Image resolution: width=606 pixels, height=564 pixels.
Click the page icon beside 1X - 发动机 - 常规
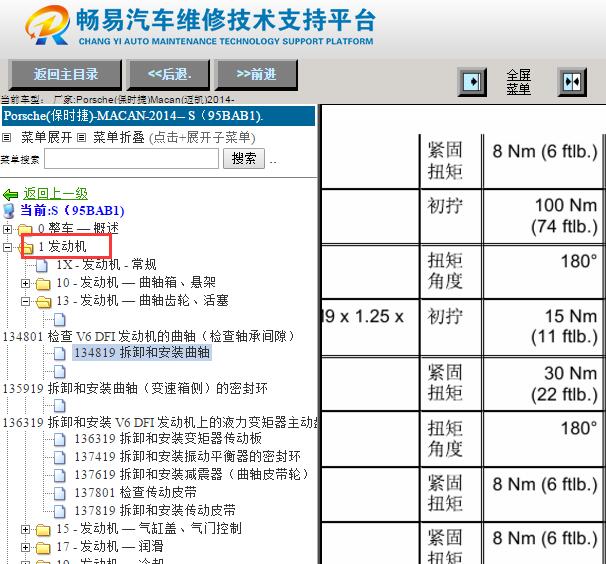[42, 265]
